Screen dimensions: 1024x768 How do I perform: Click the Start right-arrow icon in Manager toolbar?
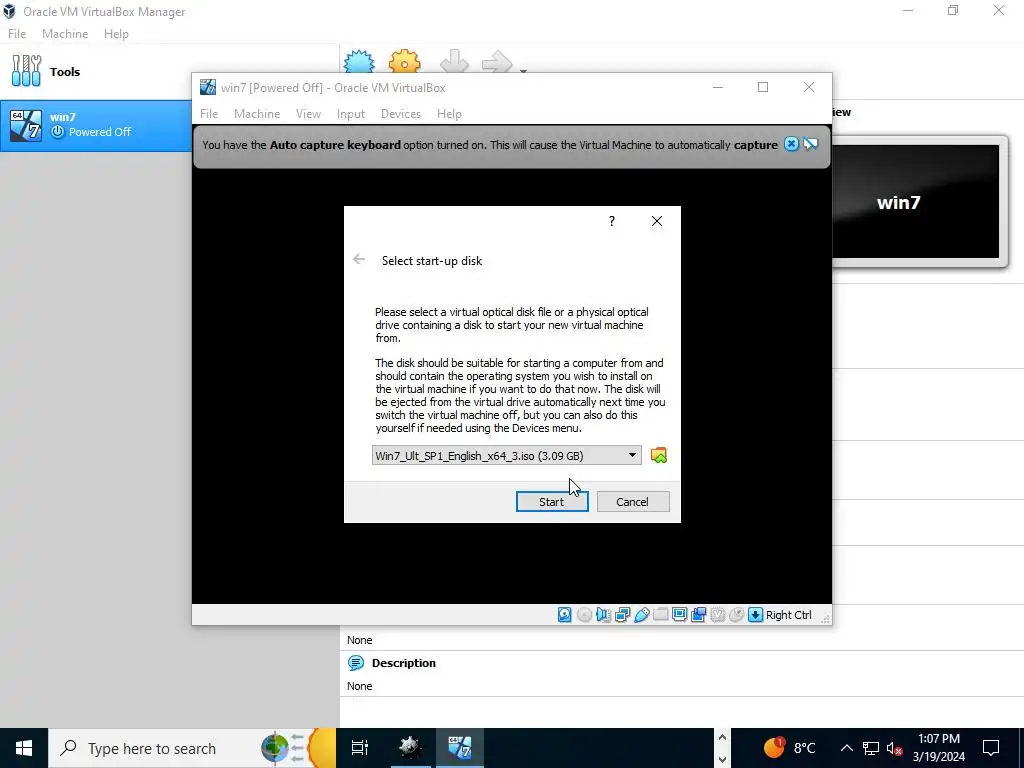click(497, 62)
